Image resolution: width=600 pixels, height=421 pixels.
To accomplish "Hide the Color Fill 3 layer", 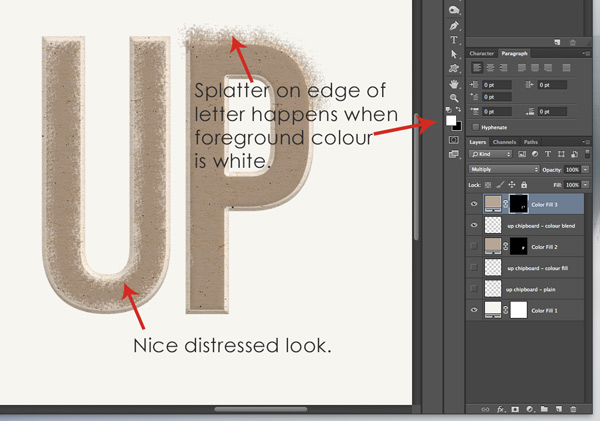I will (474, 203).
